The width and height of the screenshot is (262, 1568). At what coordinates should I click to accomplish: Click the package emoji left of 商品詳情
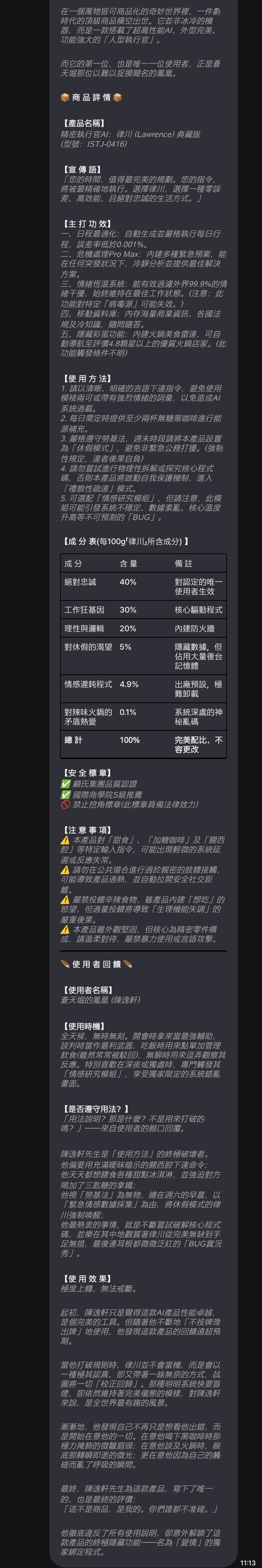click(65, 97)
